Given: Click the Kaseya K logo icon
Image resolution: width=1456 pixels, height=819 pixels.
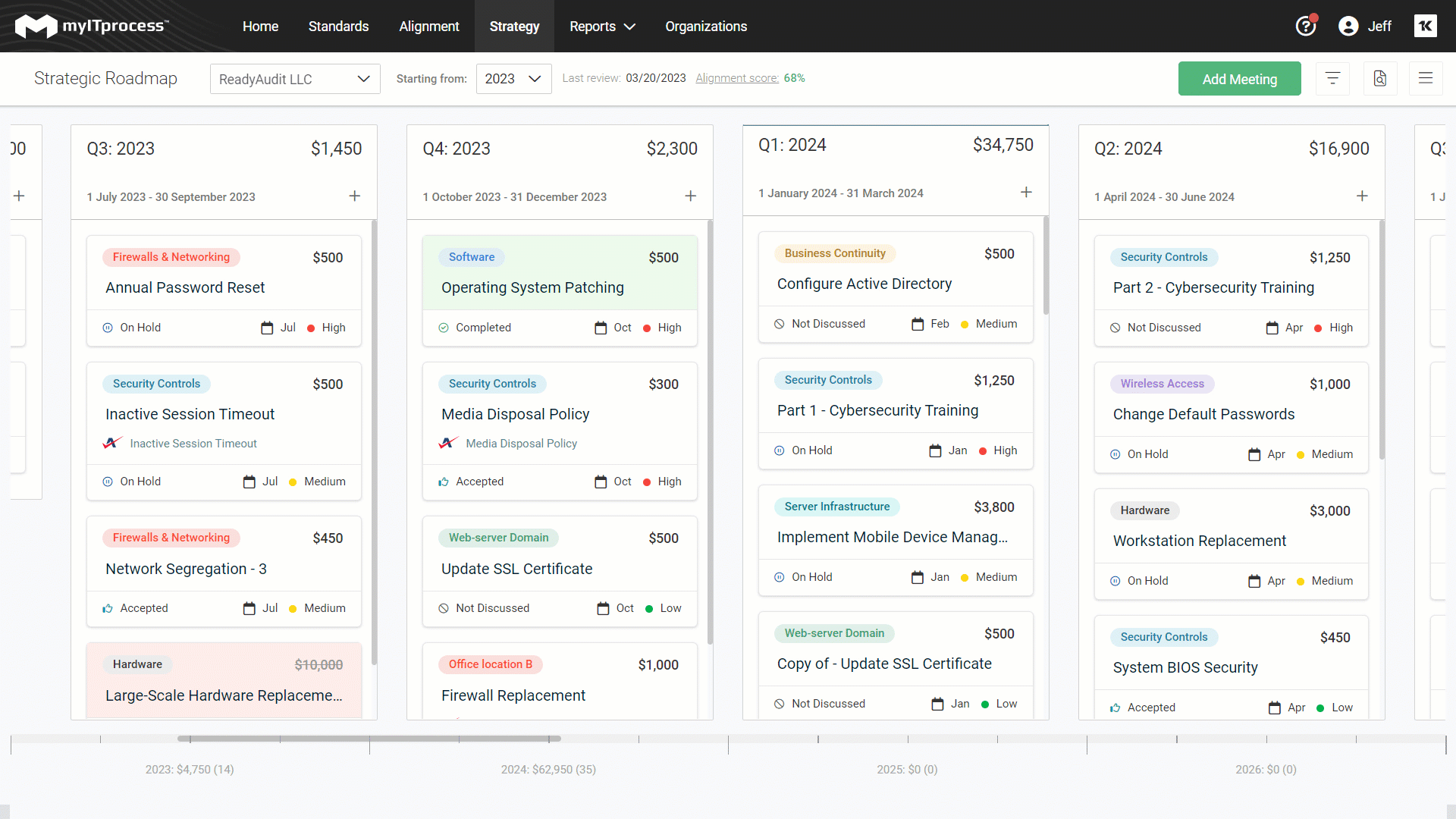Looking at the screenshot, I should [1426, 27].
